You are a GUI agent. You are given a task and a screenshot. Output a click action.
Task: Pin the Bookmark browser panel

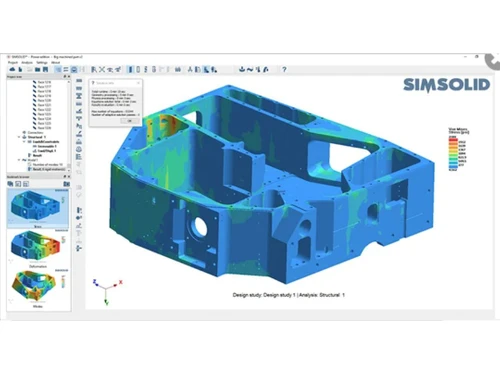(x=65, y=177)
